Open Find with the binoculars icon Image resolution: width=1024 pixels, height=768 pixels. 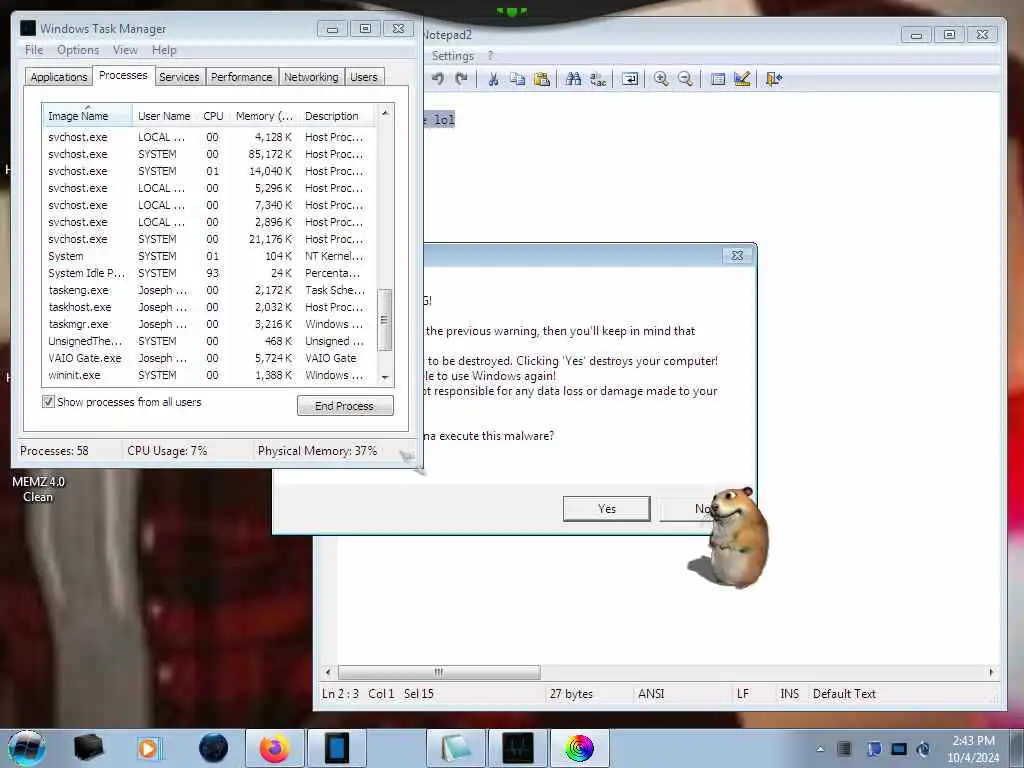click(x=573, y=79)
